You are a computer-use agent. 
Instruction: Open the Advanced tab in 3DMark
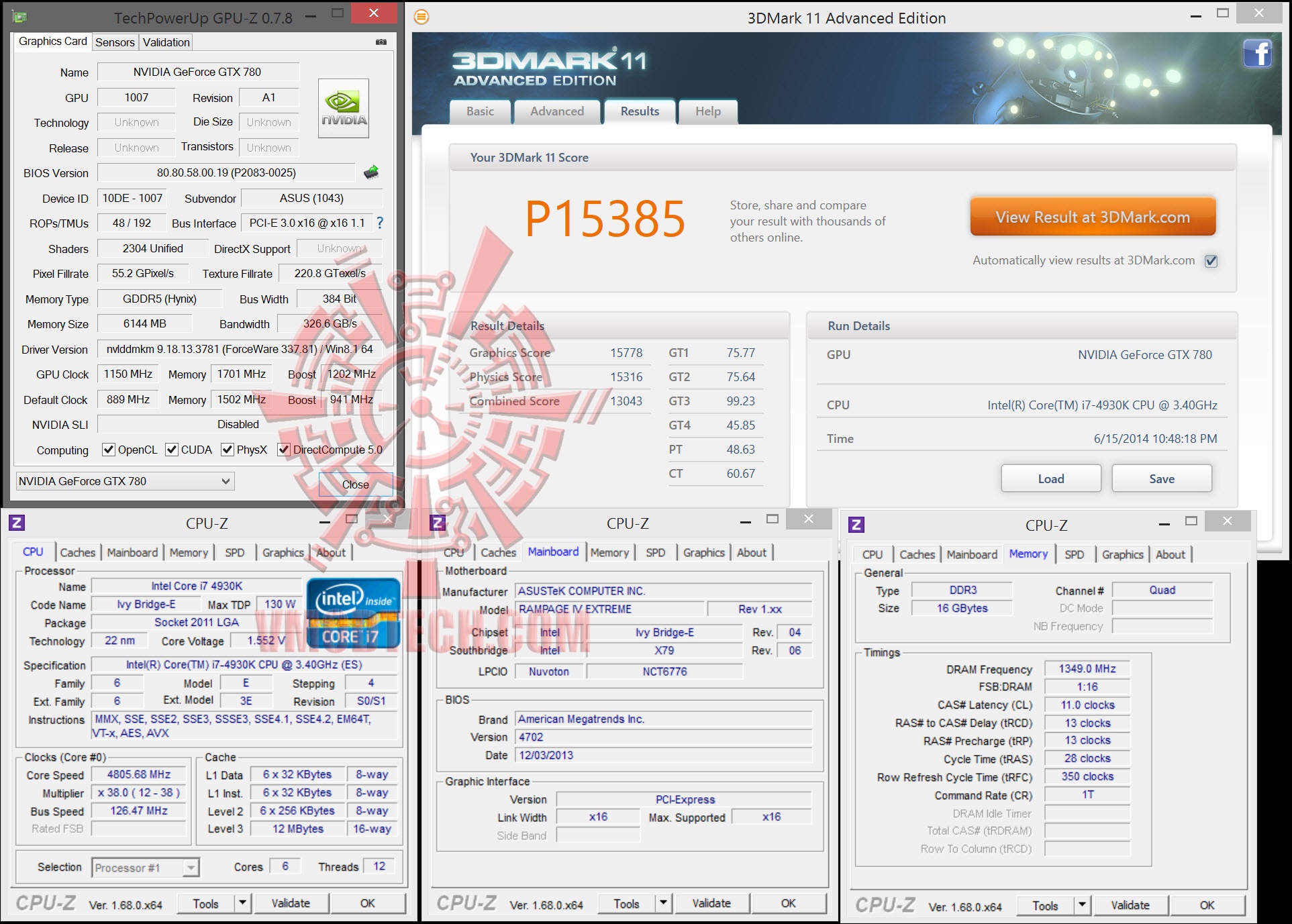click(x=556, y=111)
